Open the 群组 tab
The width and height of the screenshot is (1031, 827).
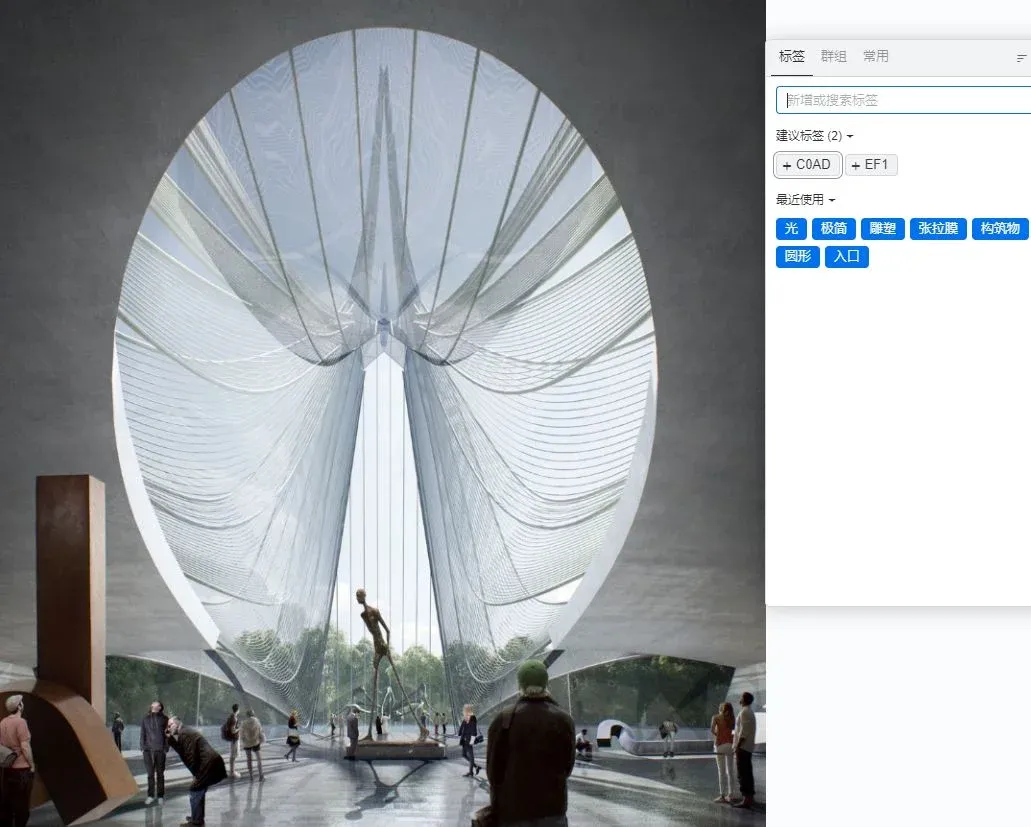click(834, 57)
